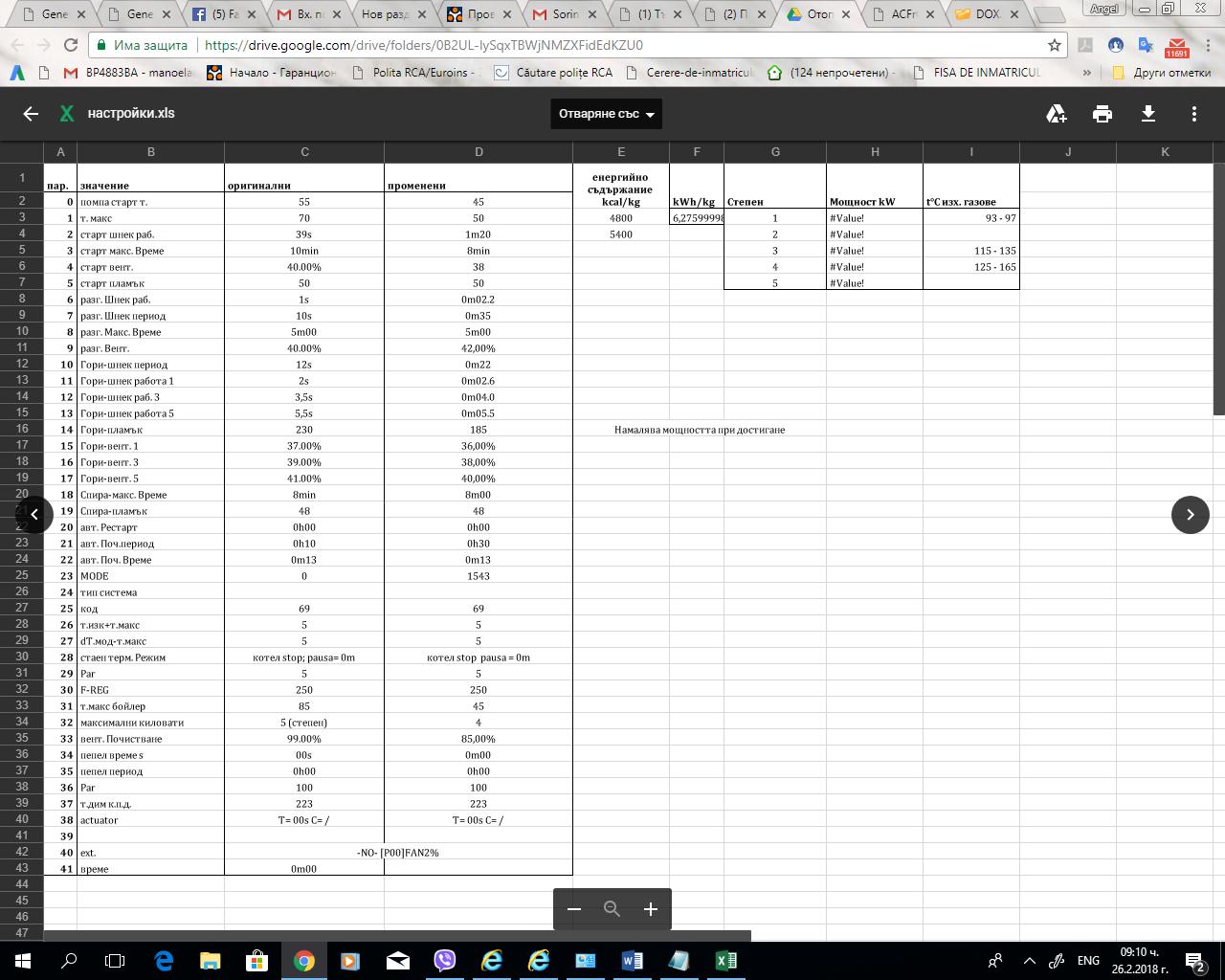Add file to My Drive icon
The height and width of the screenshot is (980, 1225).
(x=1057, y=114)
